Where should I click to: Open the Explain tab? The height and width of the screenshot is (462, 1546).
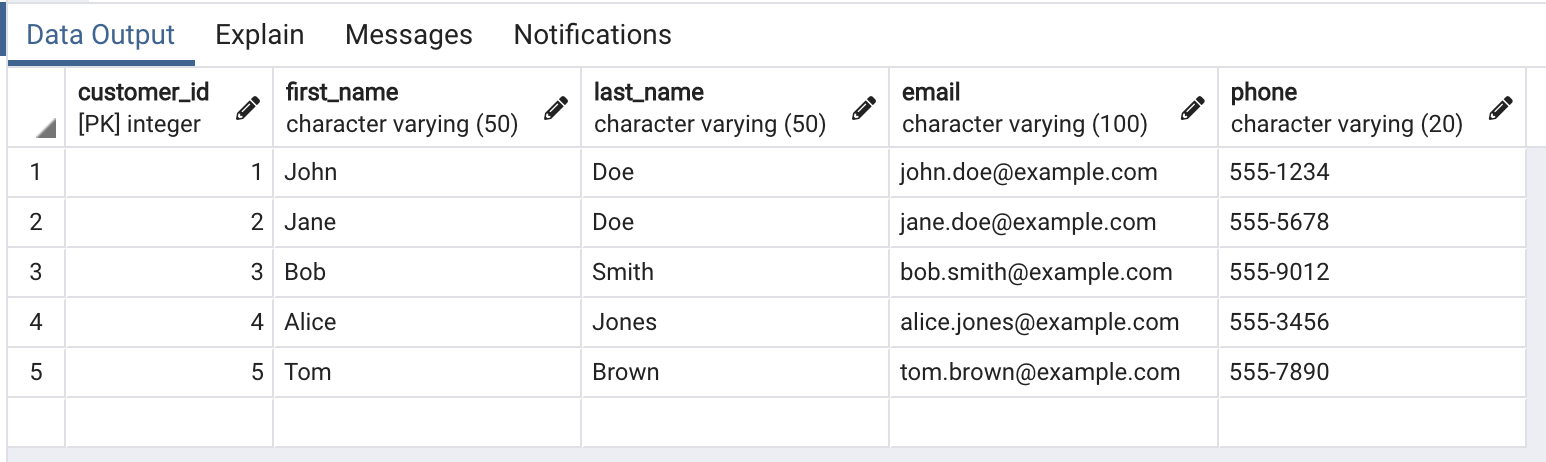pyautogui.click(x=259, y=35)
